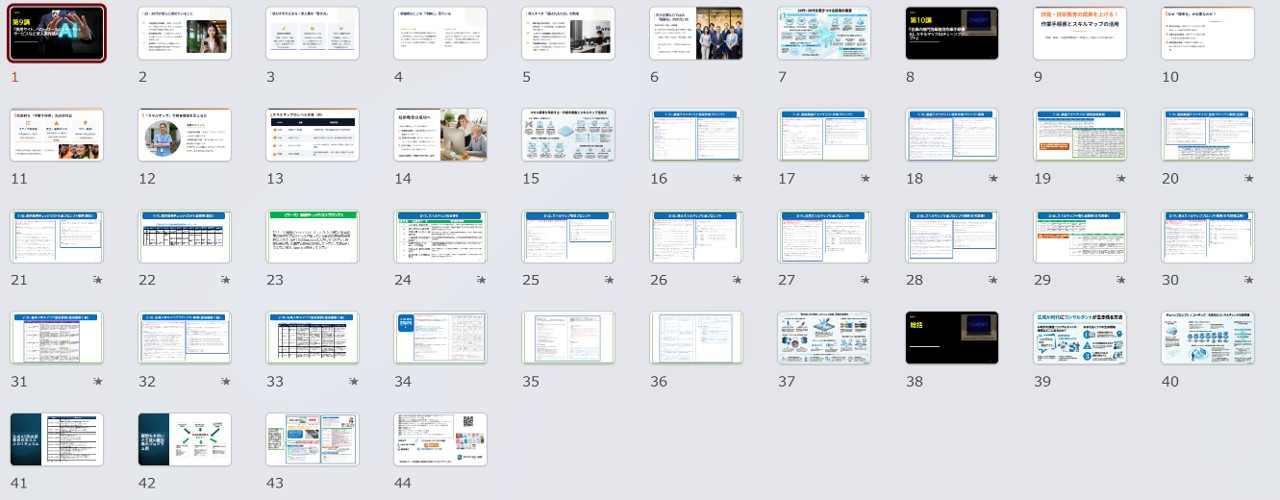Click the star icon under slide 22
This screenshot has height=500, width=1280.
226,280
